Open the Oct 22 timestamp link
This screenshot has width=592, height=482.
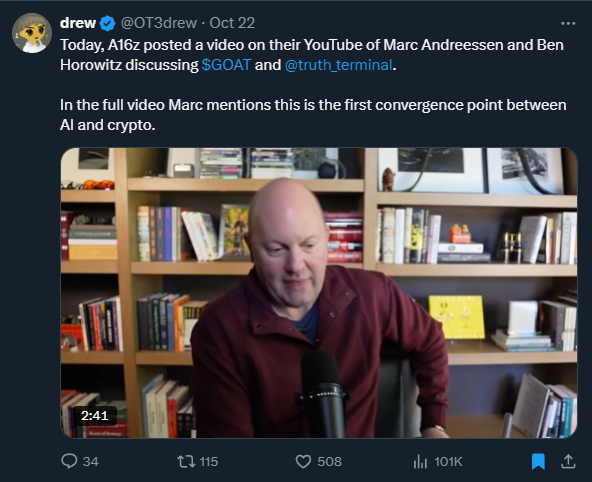pyautogui.click(x=232, y=23)
